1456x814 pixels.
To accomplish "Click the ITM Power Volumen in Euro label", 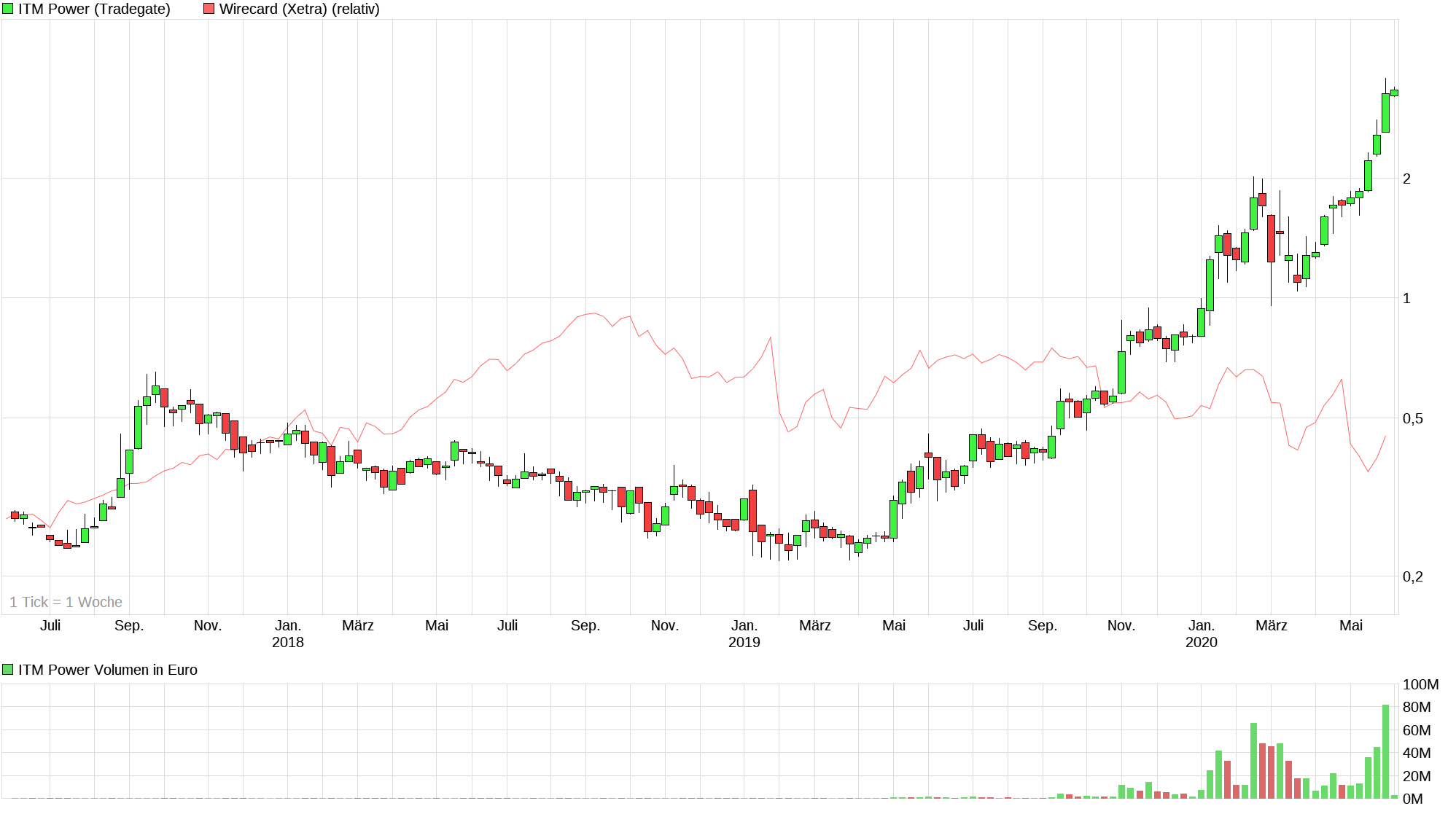I will point(107,670).
